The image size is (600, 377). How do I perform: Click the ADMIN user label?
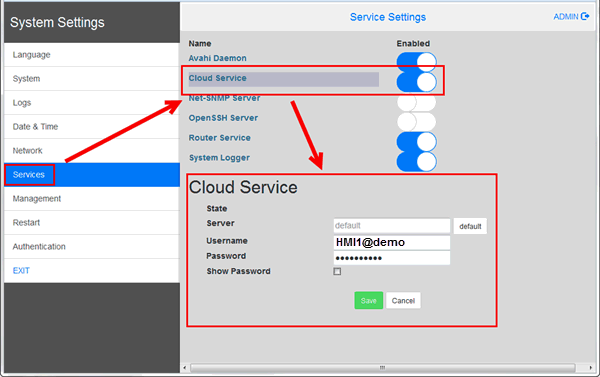pyautogui.click(x=566, y=17)
